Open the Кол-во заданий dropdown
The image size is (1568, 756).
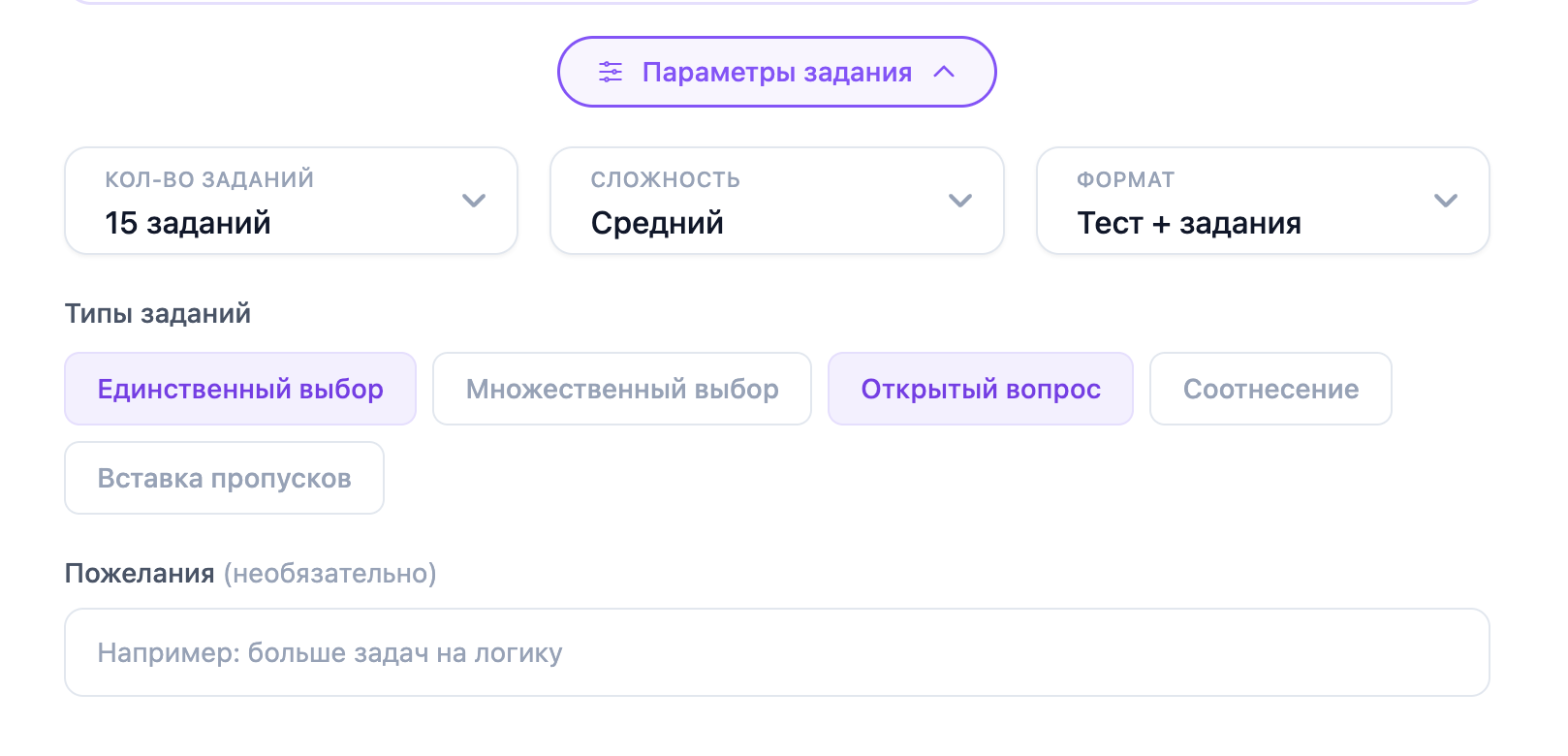(292, 201)
